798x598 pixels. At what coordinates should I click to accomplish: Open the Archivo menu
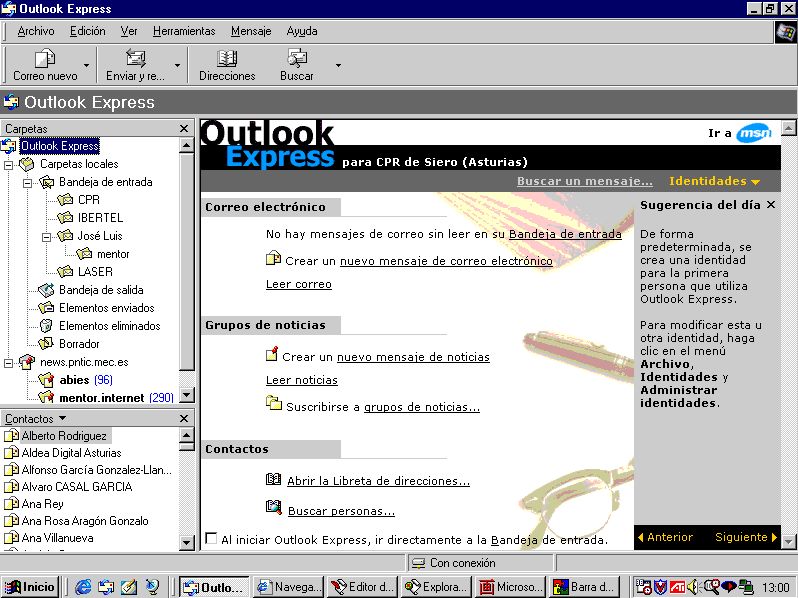point(36,31)
